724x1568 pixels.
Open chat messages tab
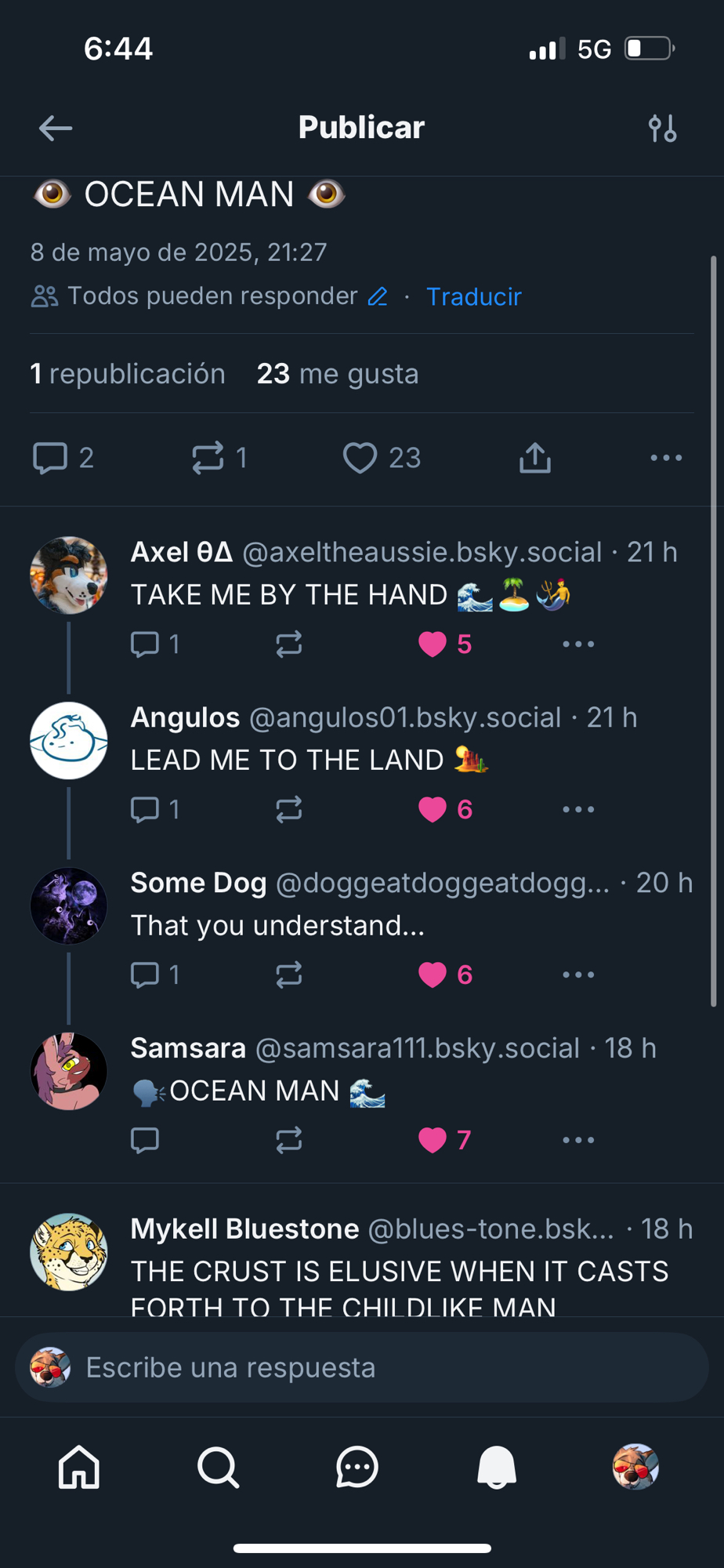pos(357,1467)
